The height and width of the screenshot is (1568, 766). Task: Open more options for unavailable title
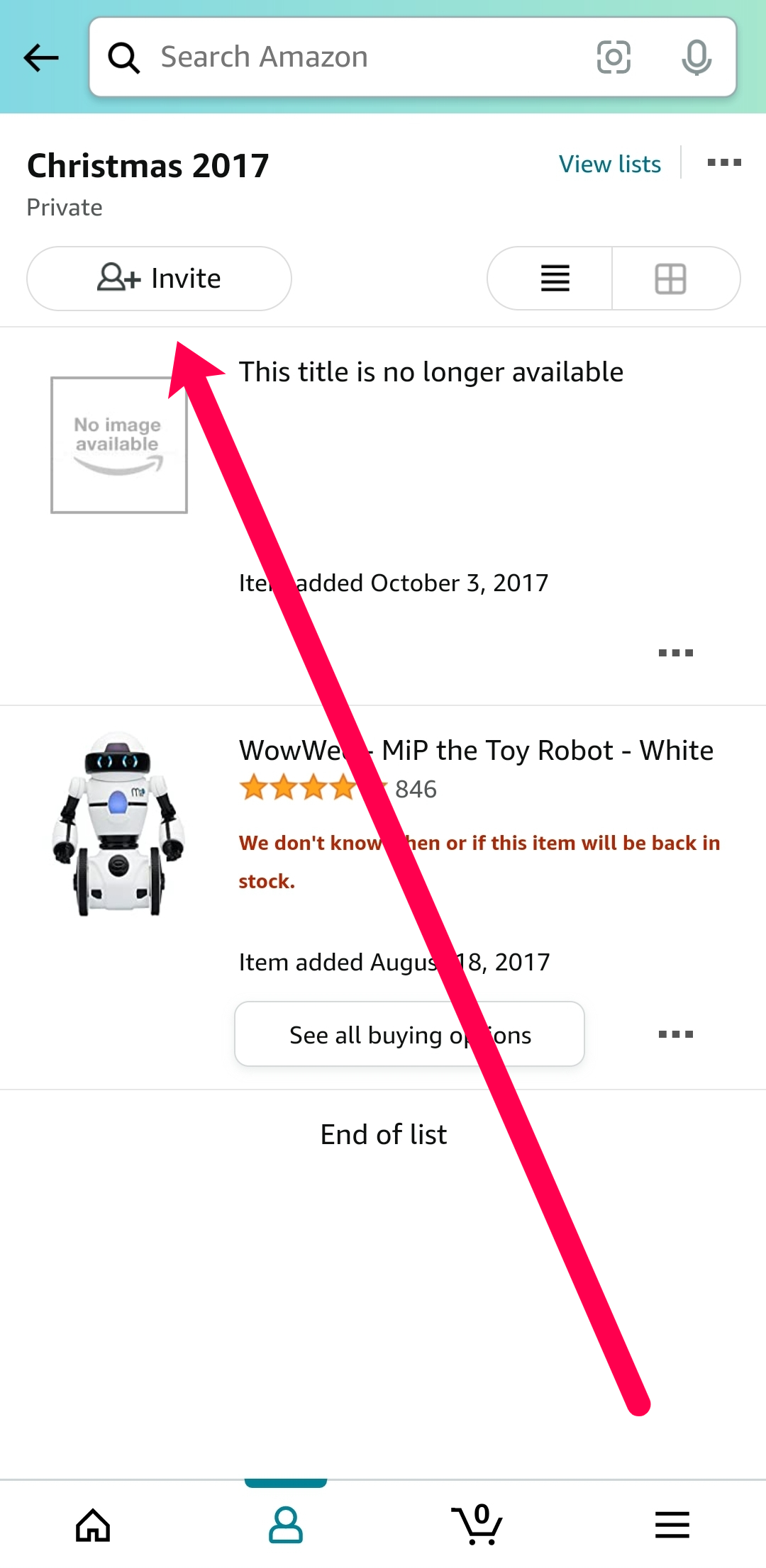pyautogui.click(x=675, y=653)
